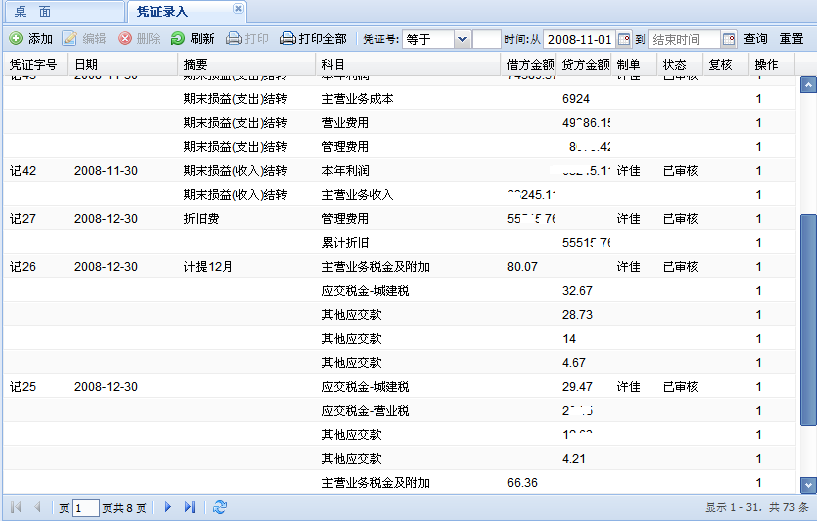
Task: Sort by the 日期 column header
Action: (86, 64)
